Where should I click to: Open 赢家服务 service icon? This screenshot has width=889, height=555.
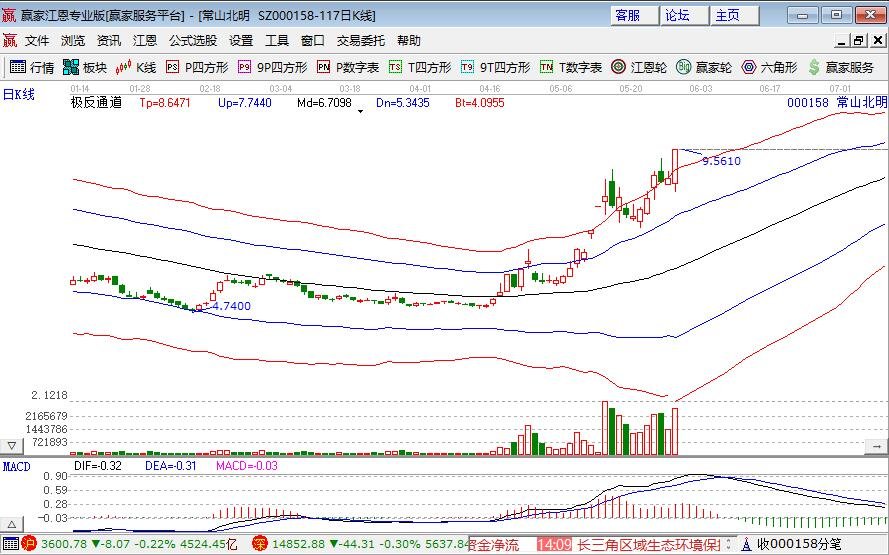click(840, 67)
